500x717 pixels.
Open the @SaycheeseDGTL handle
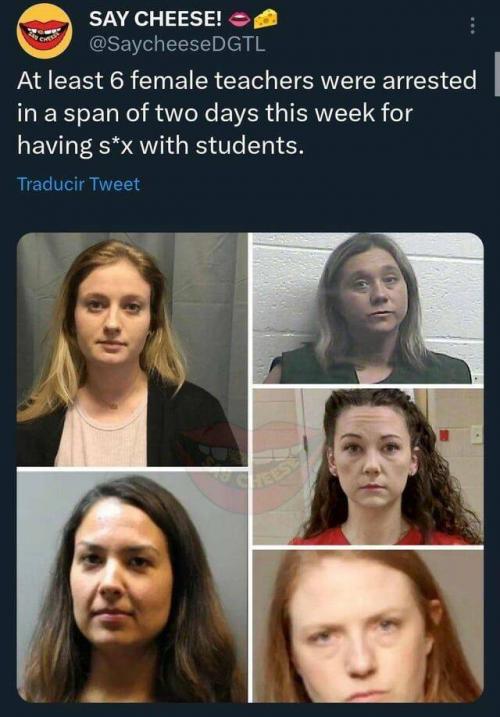[177, 44]
